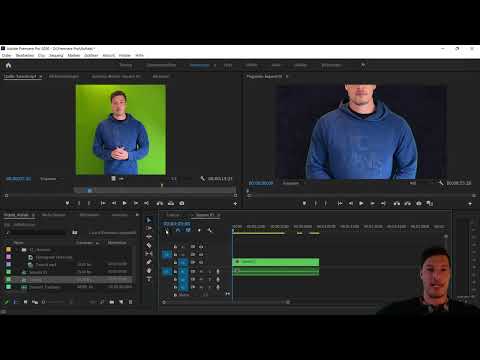The image size is (480, 360).
Task: Export frame from the Source monitor
Action: point(182,203)
